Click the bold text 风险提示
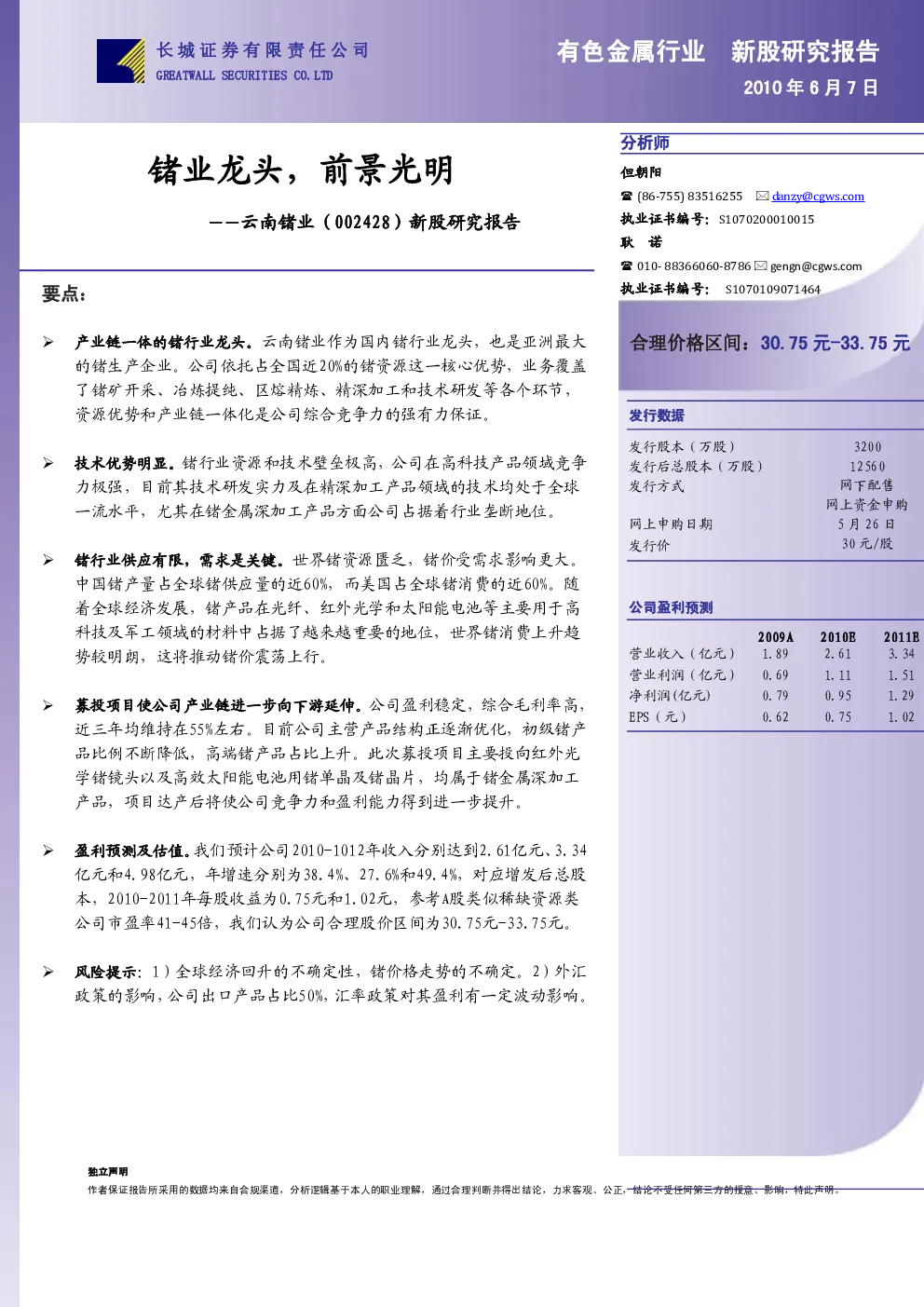Image resolution: width=924 pixels, height=1307 pixels. (x=106, y=972)
